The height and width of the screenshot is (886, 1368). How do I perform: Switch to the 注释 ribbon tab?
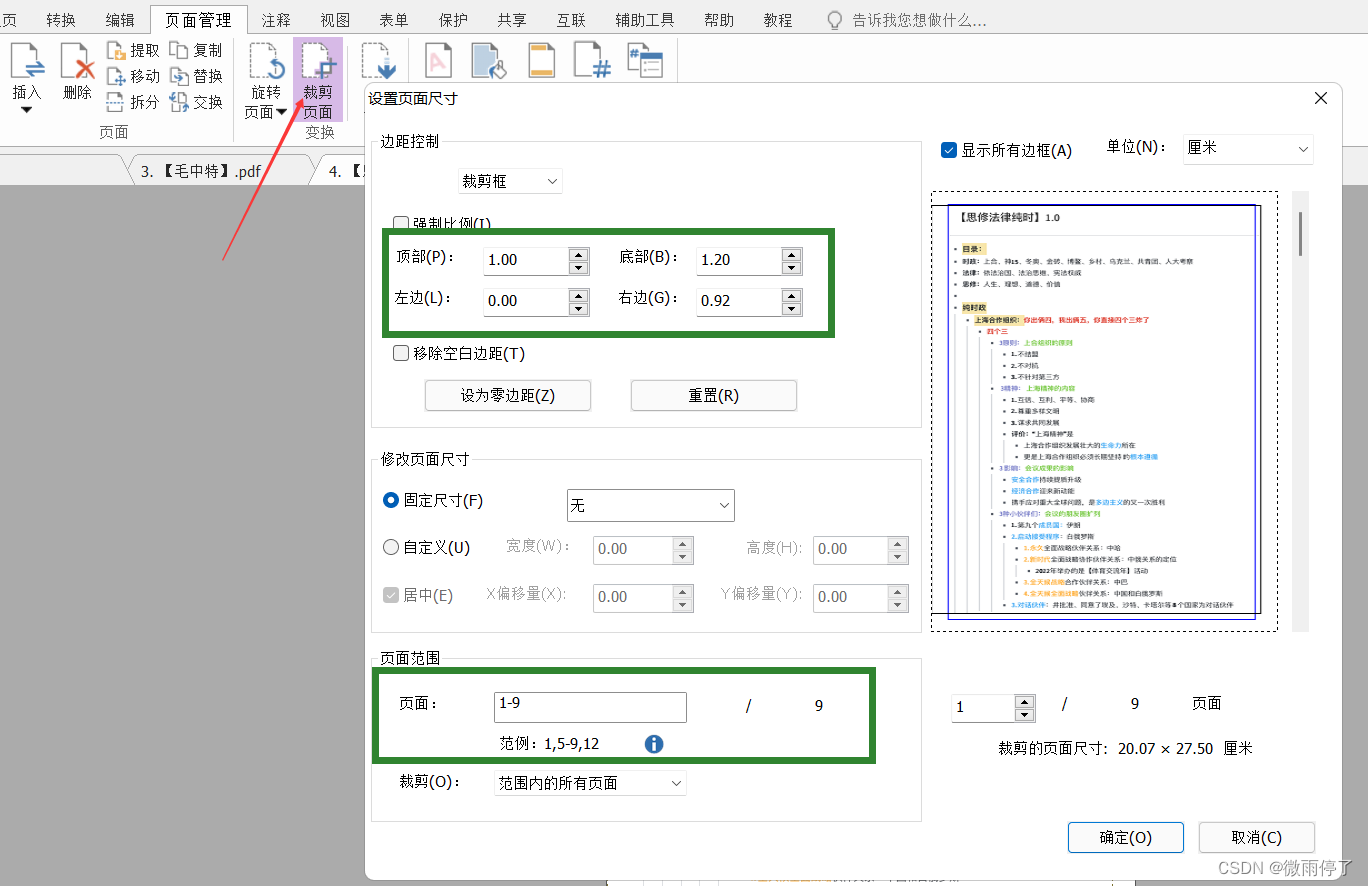(276, 19)
